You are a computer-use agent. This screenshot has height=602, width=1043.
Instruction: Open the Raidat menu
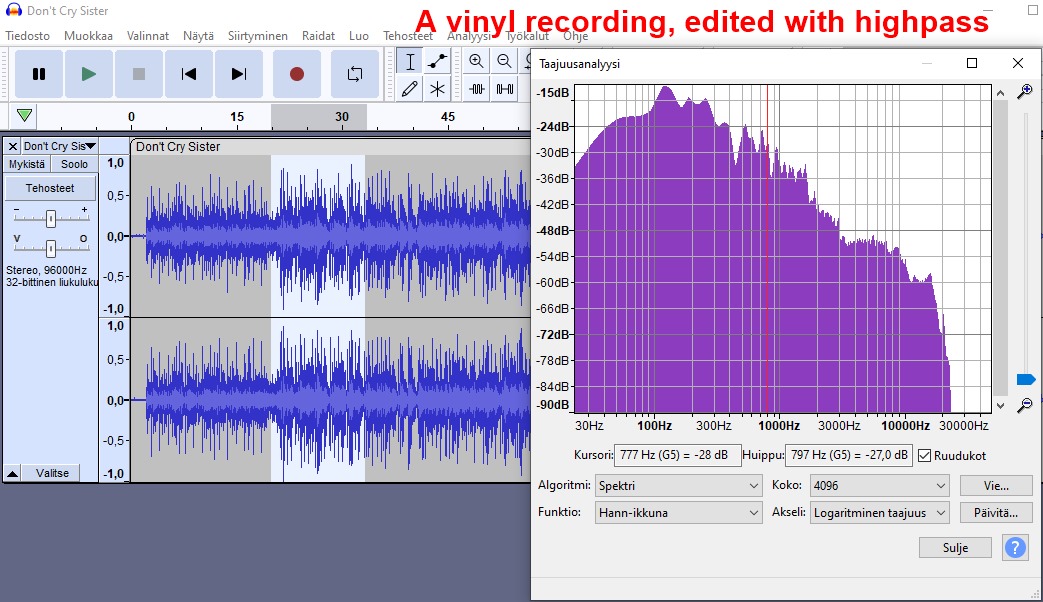[x=318, y=36]
